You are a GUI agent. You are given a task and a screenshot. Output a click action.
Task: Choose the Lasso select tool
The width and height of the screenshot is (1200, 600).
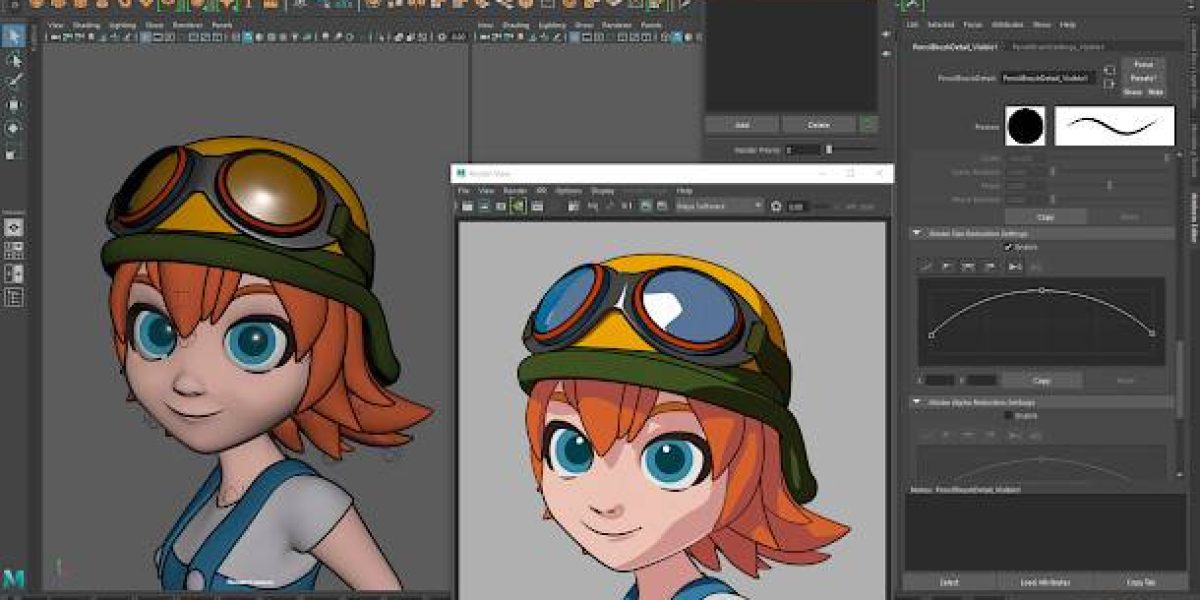pos(14,60)
